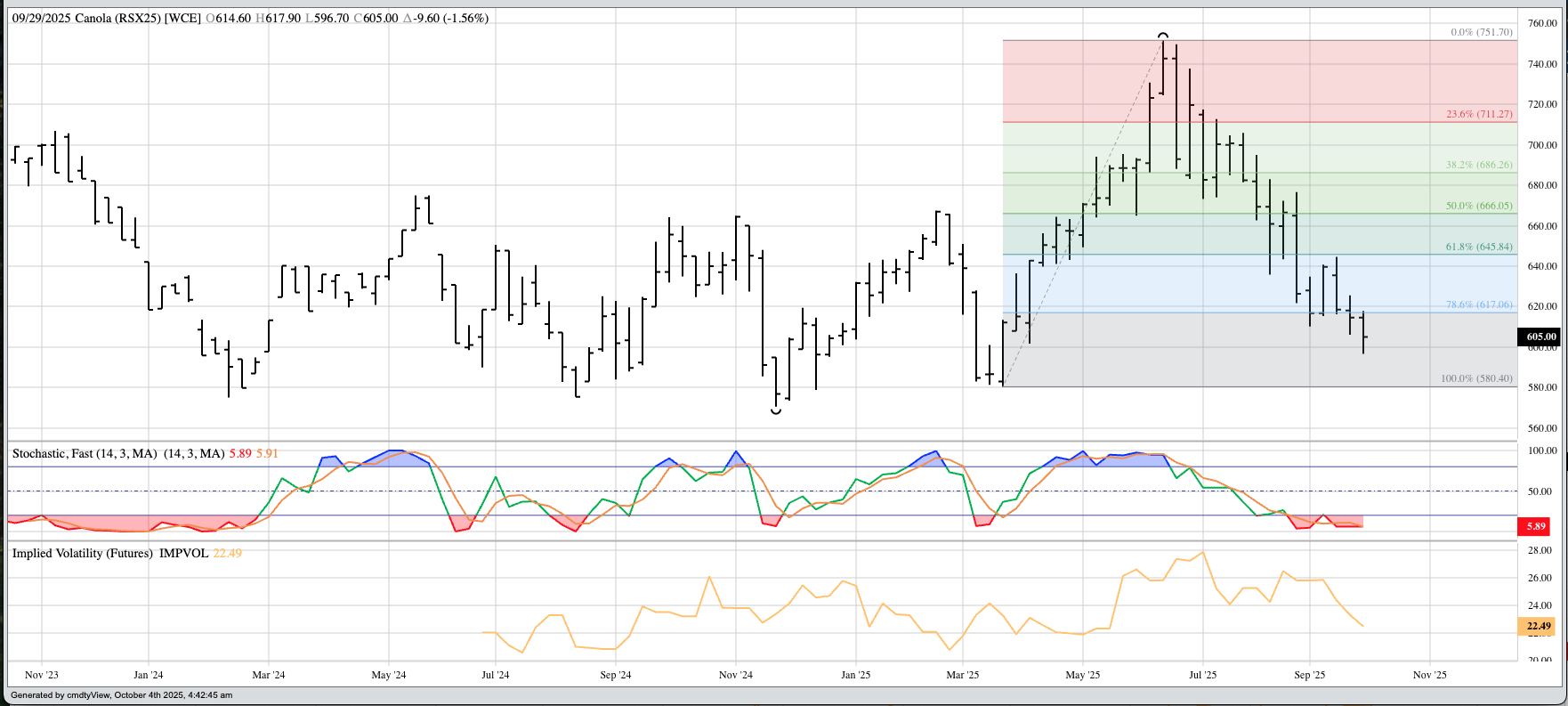This screenshot has width=1568, height=706.
Task: Click the red 5.89 stochastic value tag
Action: tap(1536, 526)
